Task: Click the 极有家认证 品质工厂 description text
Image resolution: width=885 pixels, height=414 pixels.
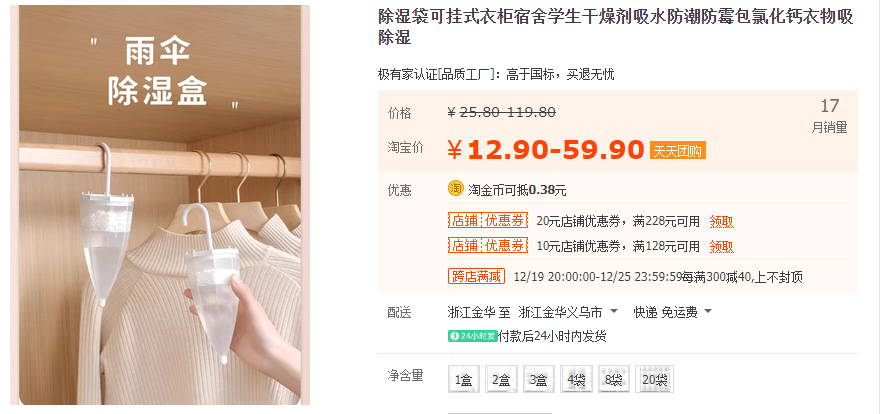Action: pos(496,74)
